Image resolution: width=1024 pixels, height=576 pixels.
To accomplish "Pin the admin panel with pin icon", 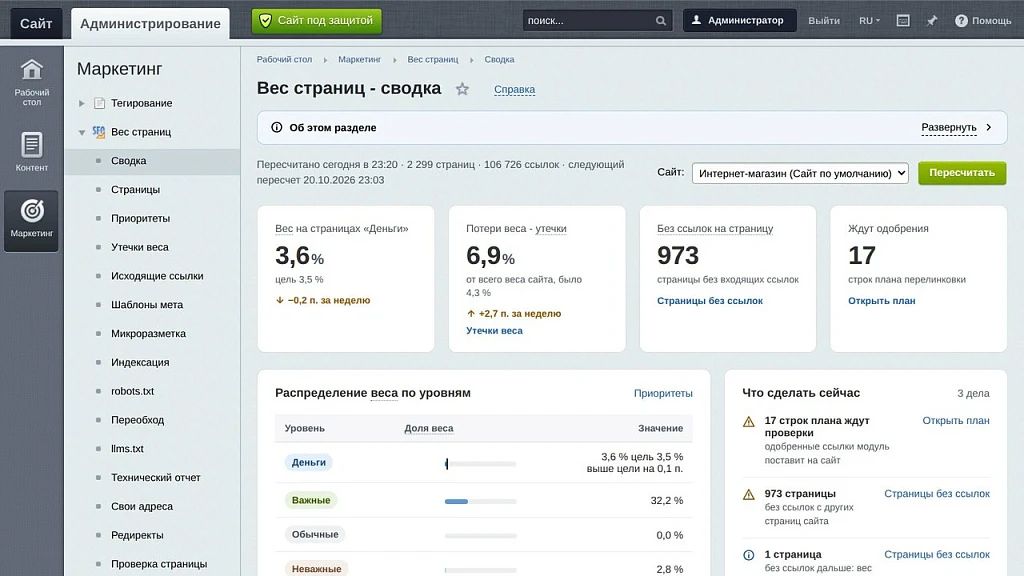I will coord(932,21).
